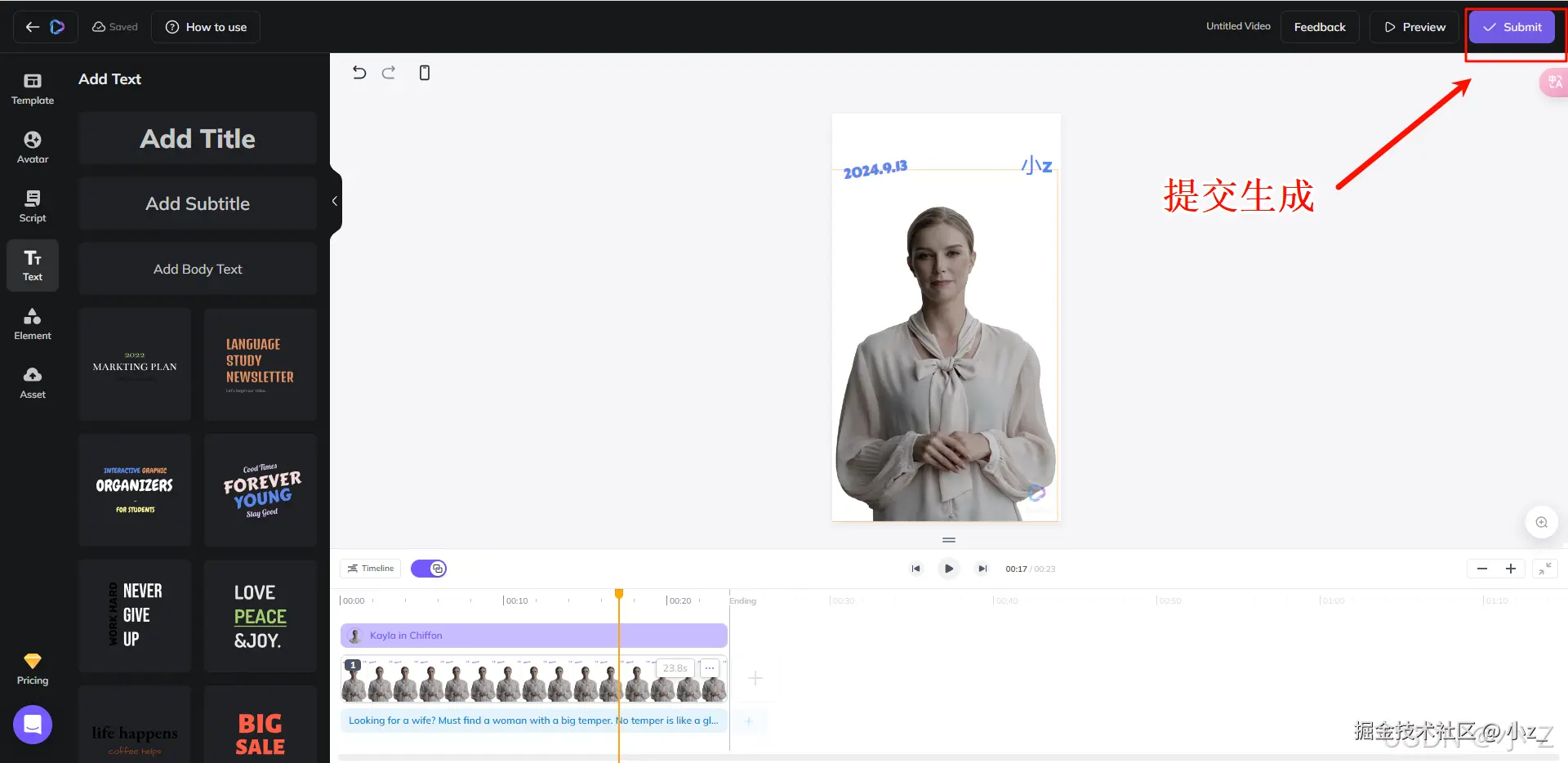1568x763 pixels.
Task: Select the 小z text on canvas
Action: pos(1036,165)
